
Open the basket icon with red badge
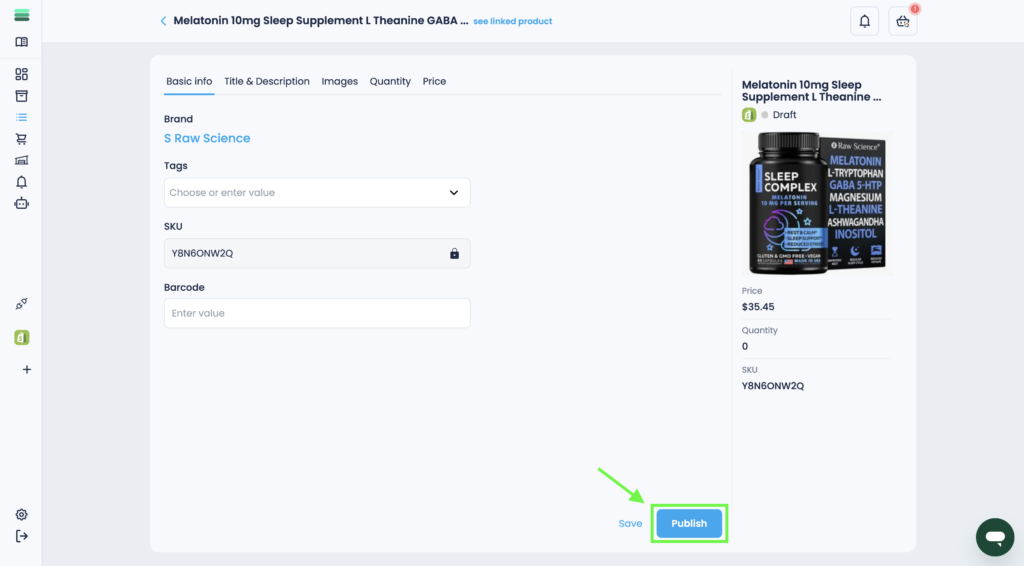pos(902,21)
